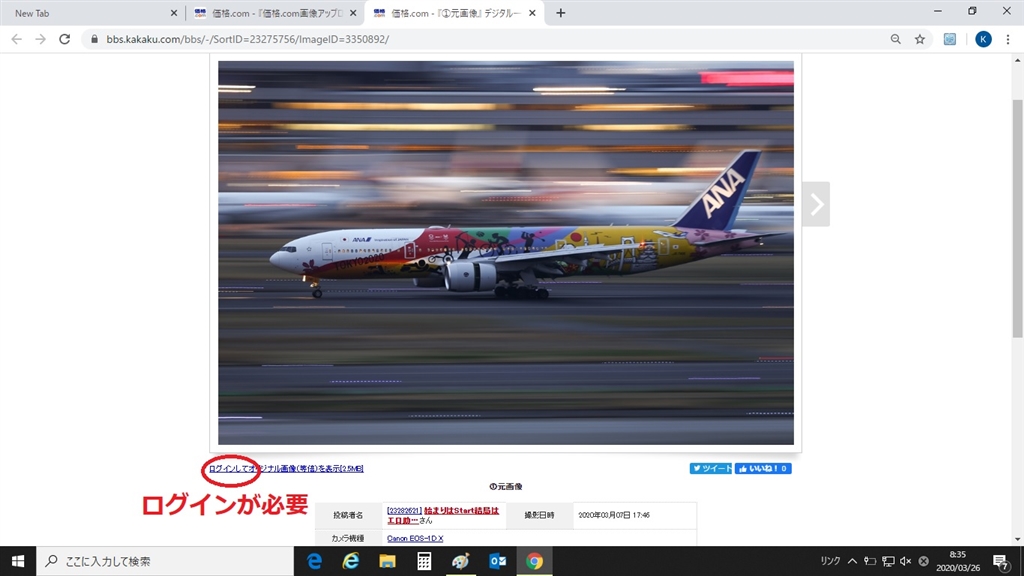Click the gray X tray icon
Viewport: 1024px width, 576px height.
pos(923,561)
